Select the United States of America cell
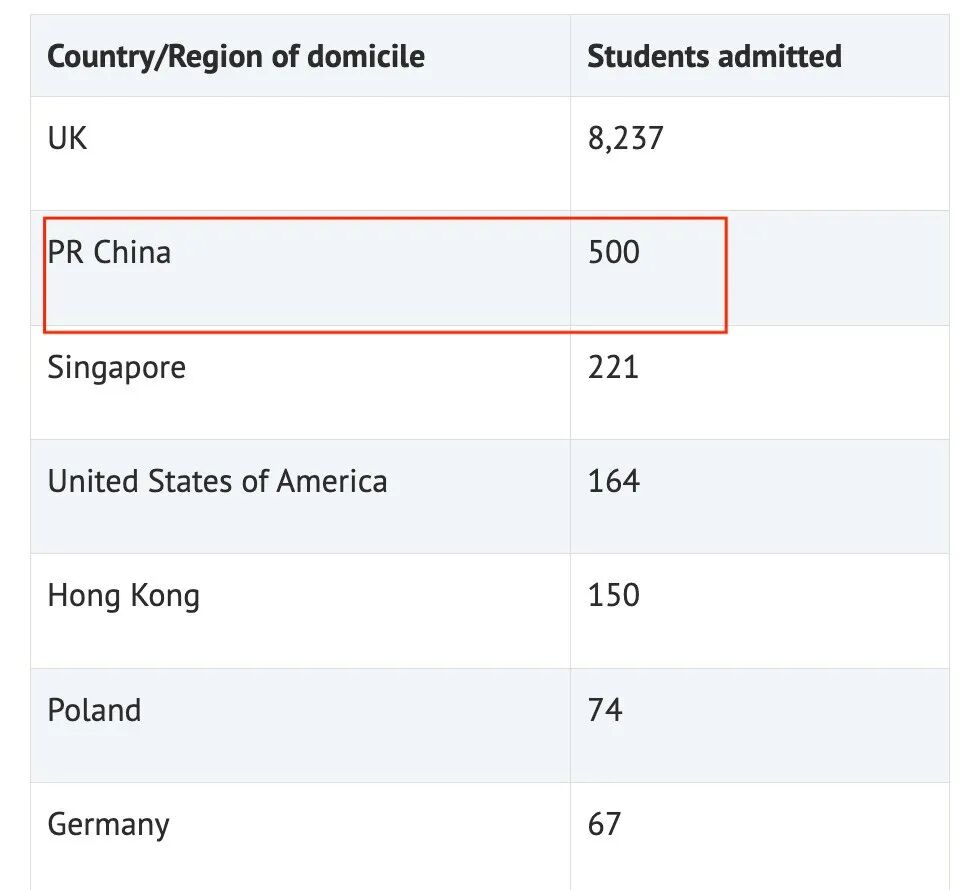This screenshot has height=890, width=976. pyautogui.click(x=217, y=481)
